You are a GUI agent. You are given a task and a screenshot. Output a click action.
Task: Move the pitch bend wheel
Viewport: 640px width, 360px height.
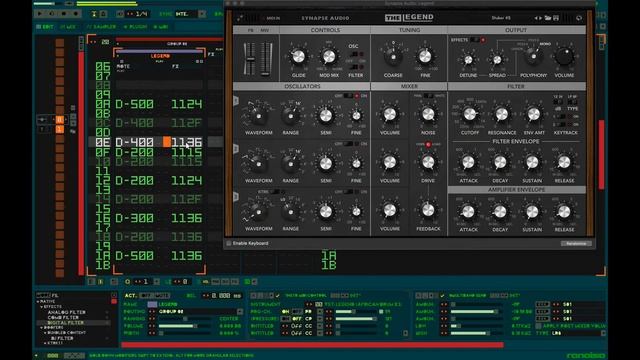tap(250, 58)
